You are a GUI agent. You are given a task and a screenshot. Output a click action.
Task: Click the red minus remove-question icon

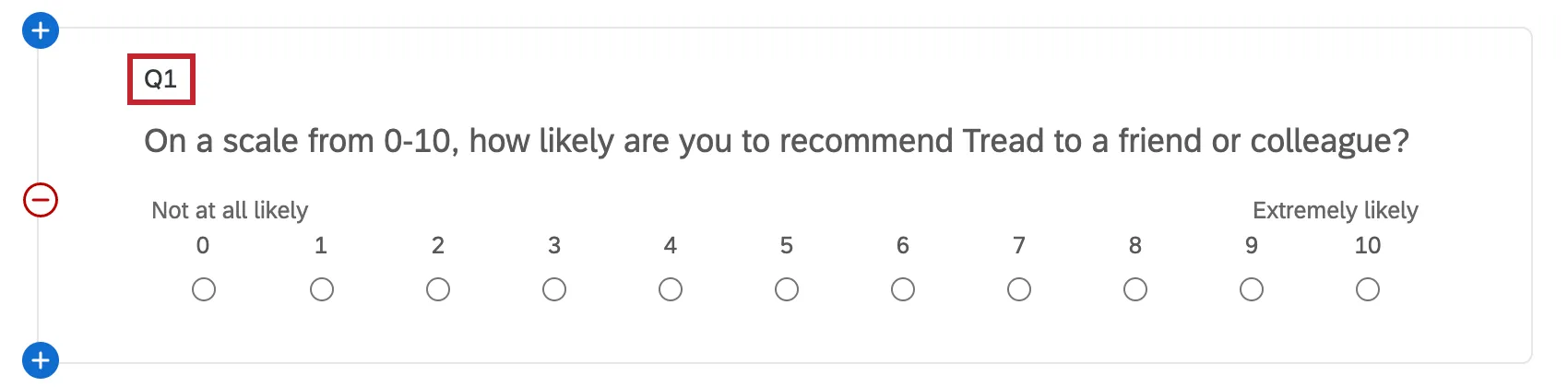pyautogui.click(x=41, y=200)
